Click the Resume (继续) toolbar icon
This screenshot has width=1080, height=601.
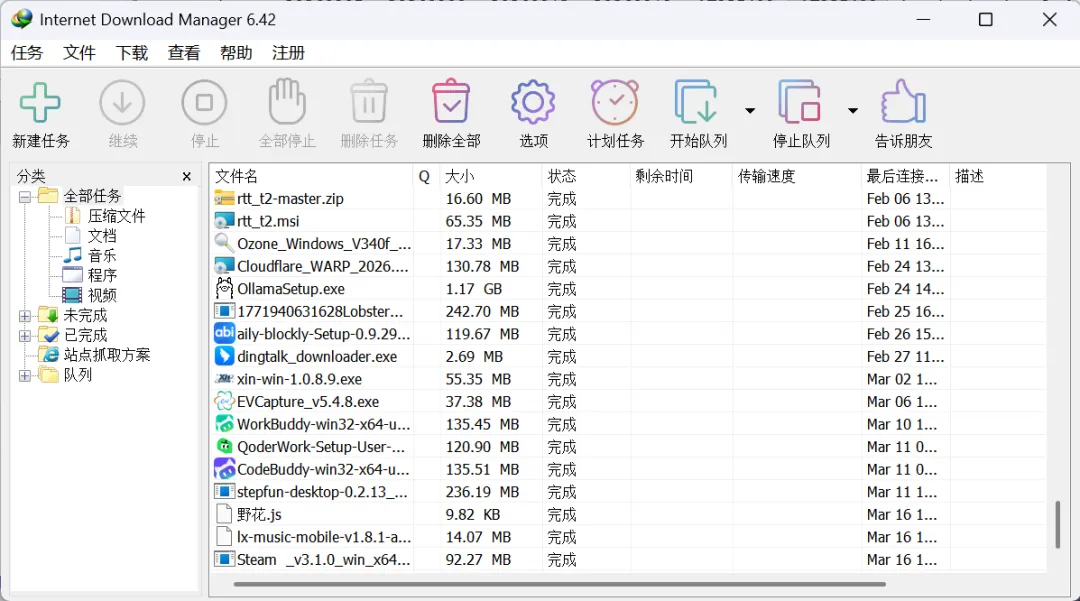(122, 103)
